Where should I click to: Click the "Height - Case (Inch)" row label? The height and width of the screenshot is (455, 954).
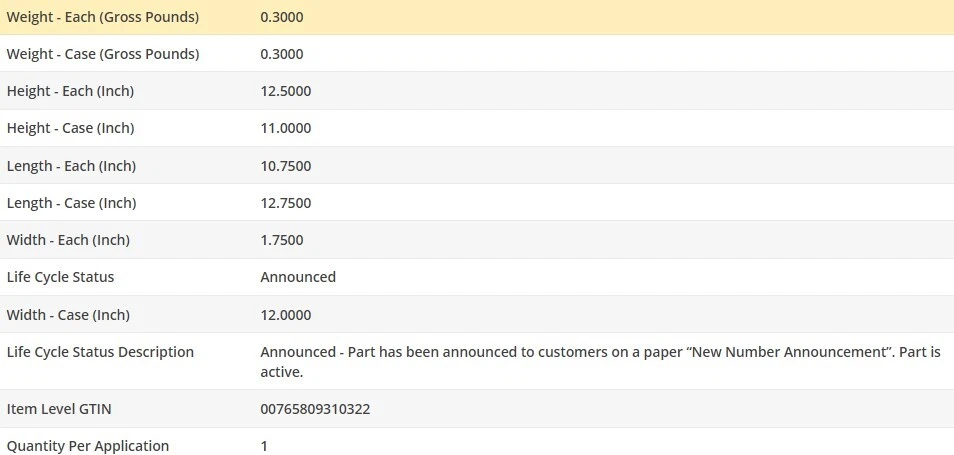[x=70, y=128]
